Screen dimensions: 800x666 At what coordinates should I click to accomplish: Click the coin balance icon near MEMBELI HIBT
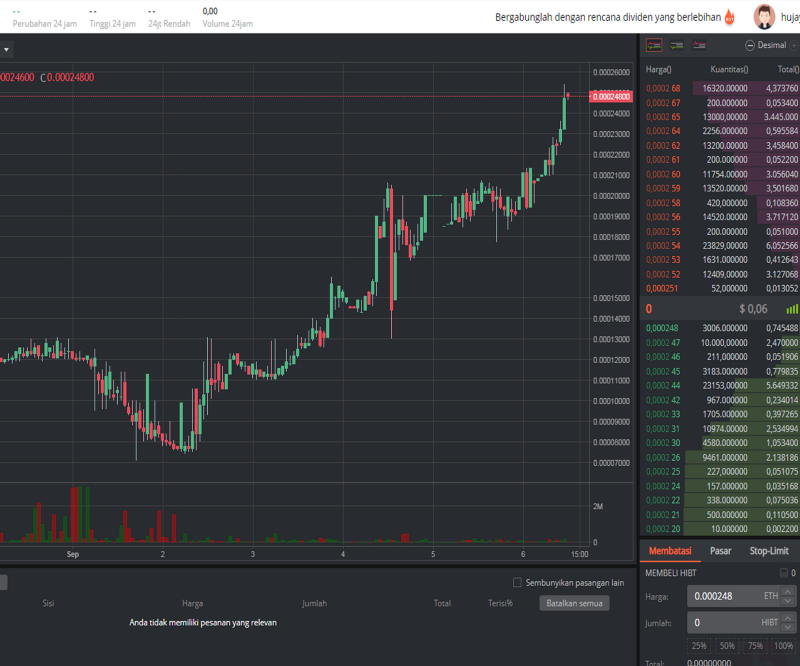point(784,573)
